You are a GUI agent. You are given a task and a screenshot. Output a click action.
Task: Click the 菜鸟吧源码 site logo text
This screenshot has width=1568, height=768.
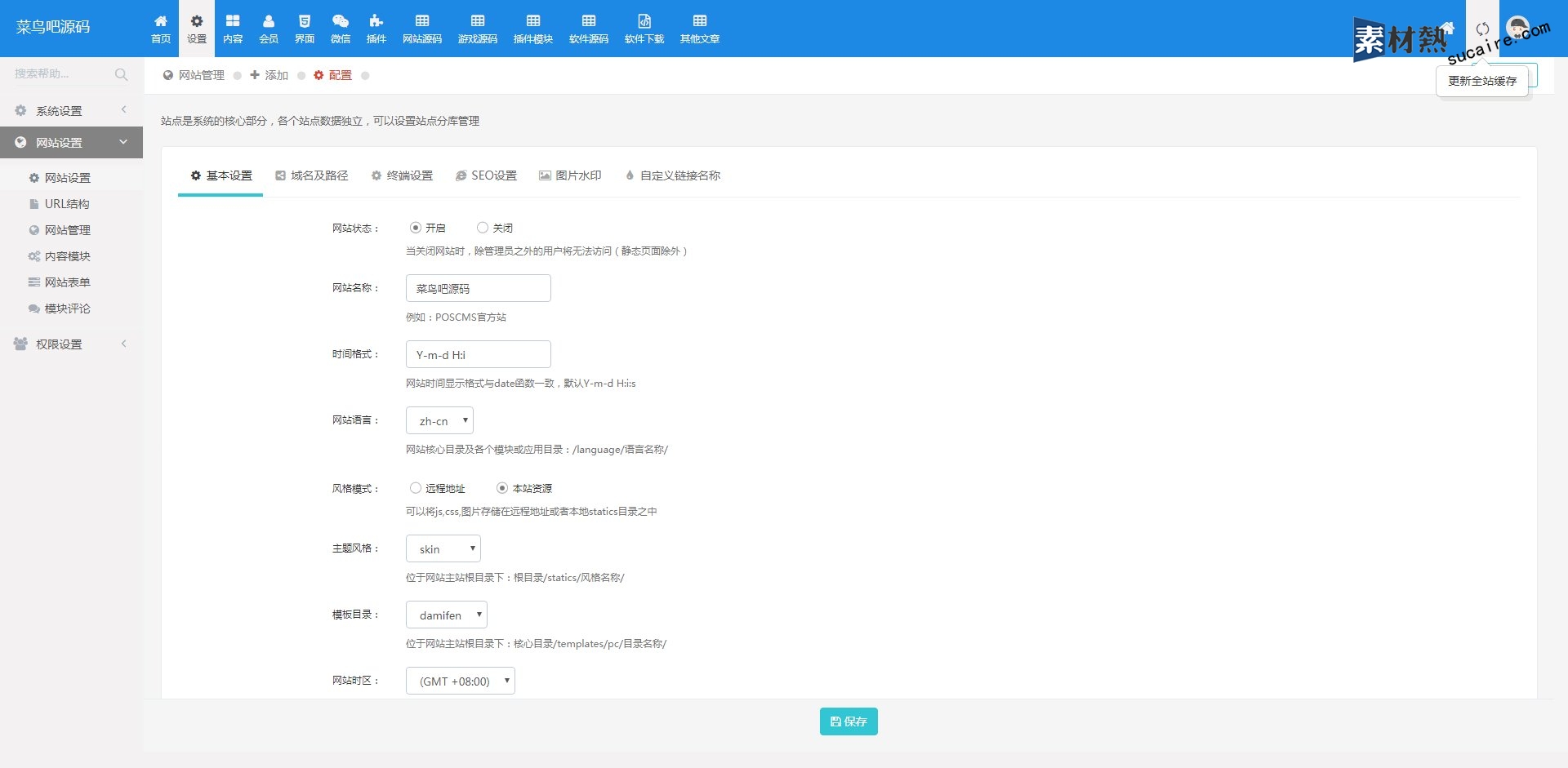53,27
